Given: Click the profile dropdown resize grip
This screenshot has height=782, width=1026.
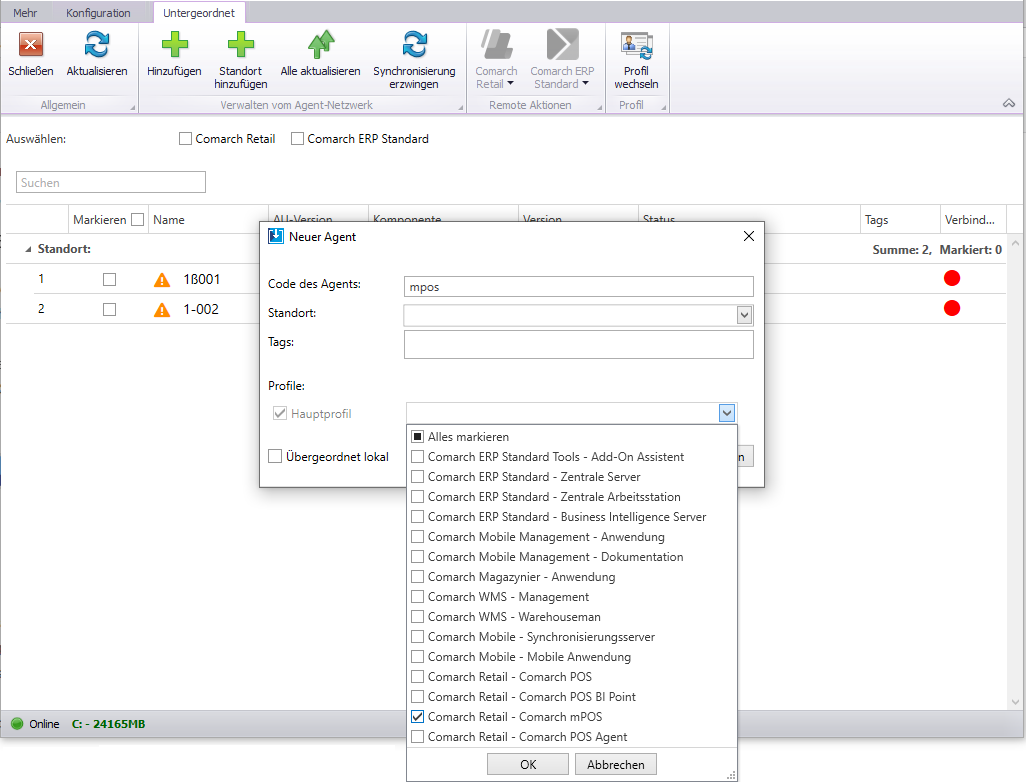Looking at the screenshot, I should (731, 775).
